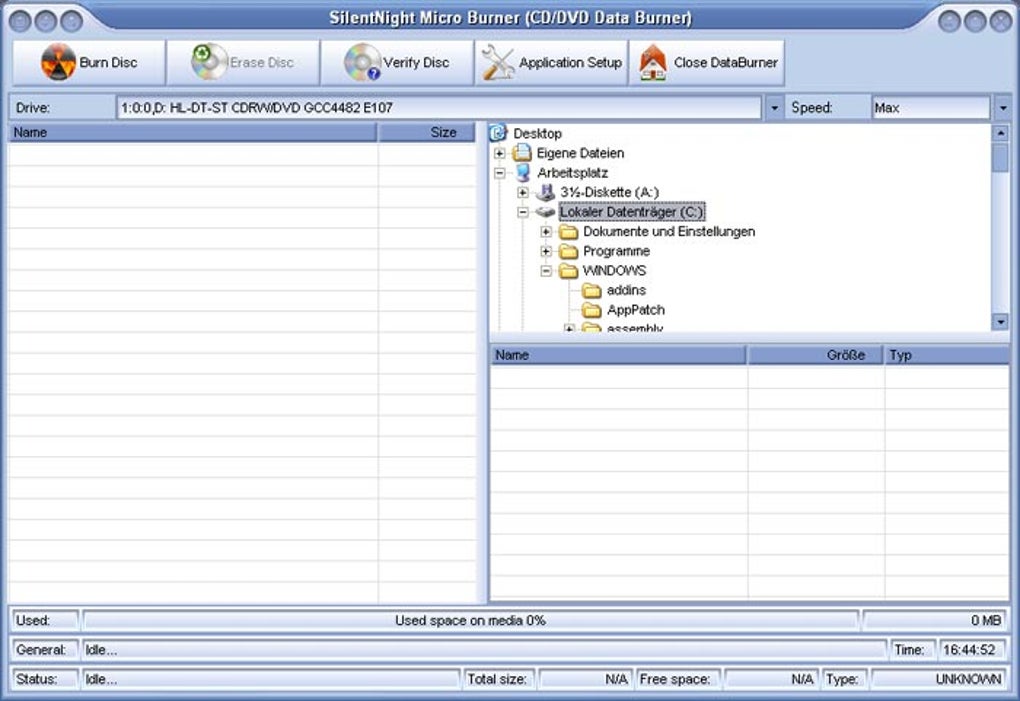Expand the 3½-Diskette (A:) node
The width and height of the screenshot is (1020, 701).
[522, 192]
